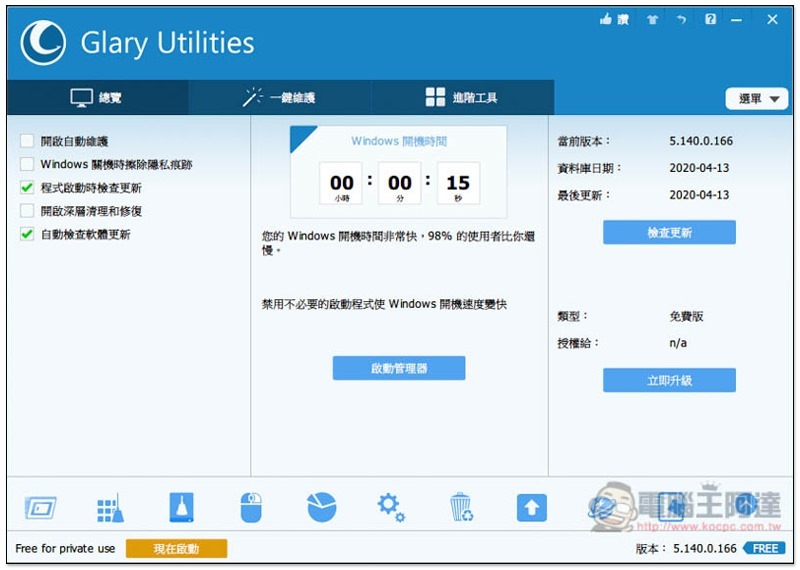This screenshot has width=800, height=570.
Task: Open the mouse-shaped context menu tool icon
Action: (x=251, y=508)
